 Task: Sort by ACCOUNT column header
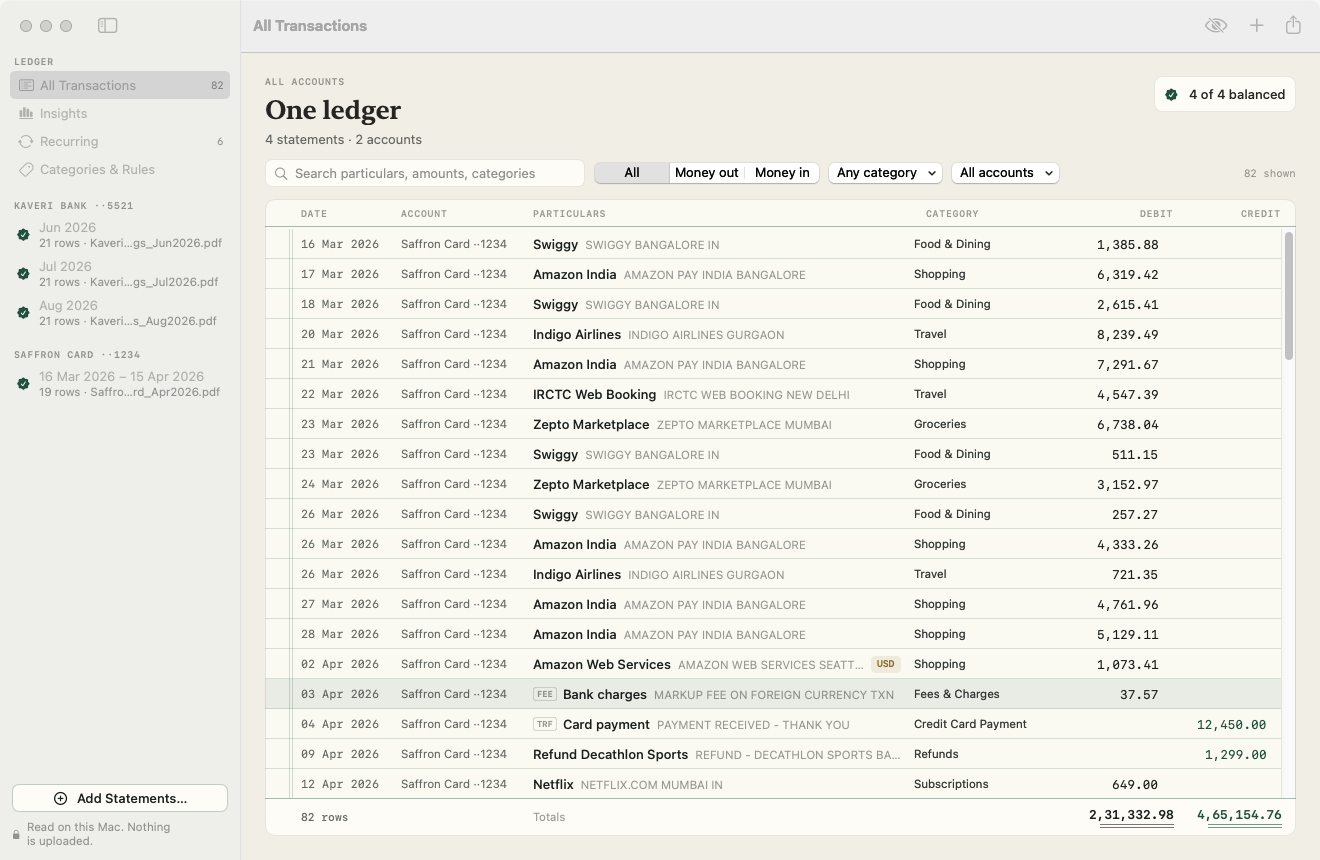(x=424, y=214)
